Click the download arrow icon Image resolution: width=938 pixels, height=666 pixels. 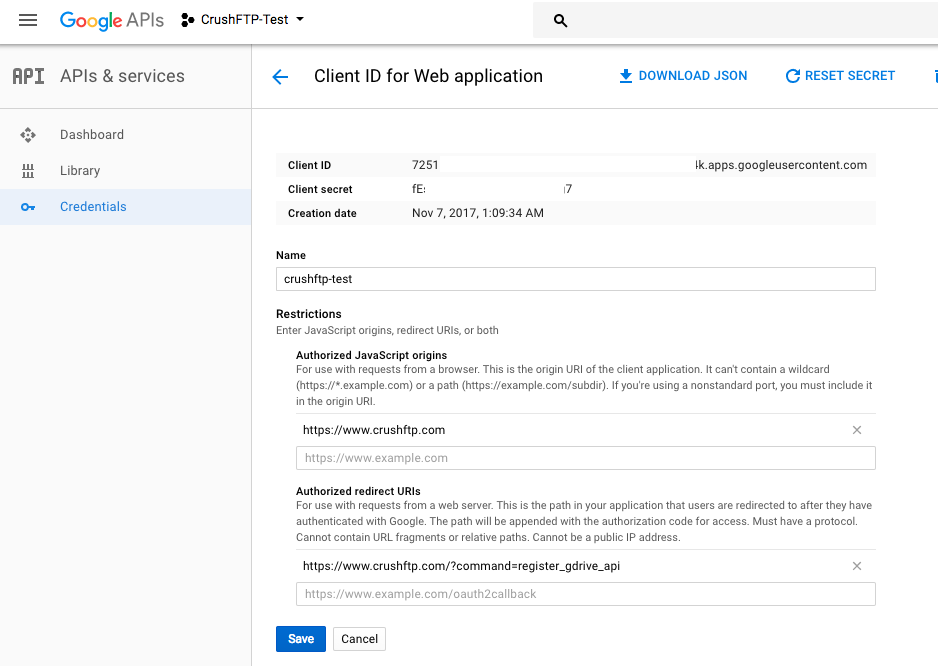(626, 76)
